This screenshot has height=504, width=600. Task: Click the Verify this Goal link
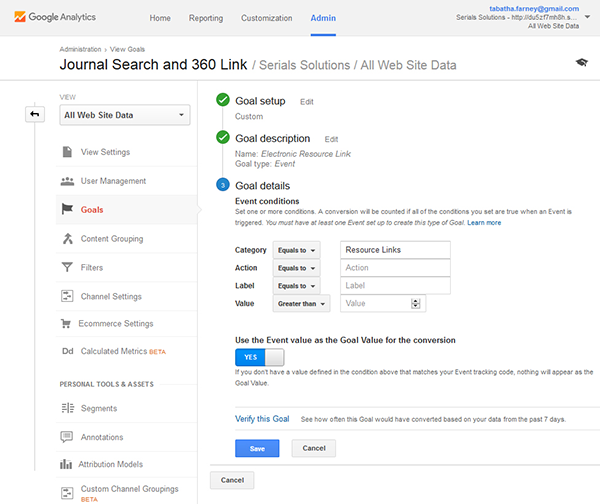pos(262,419)
